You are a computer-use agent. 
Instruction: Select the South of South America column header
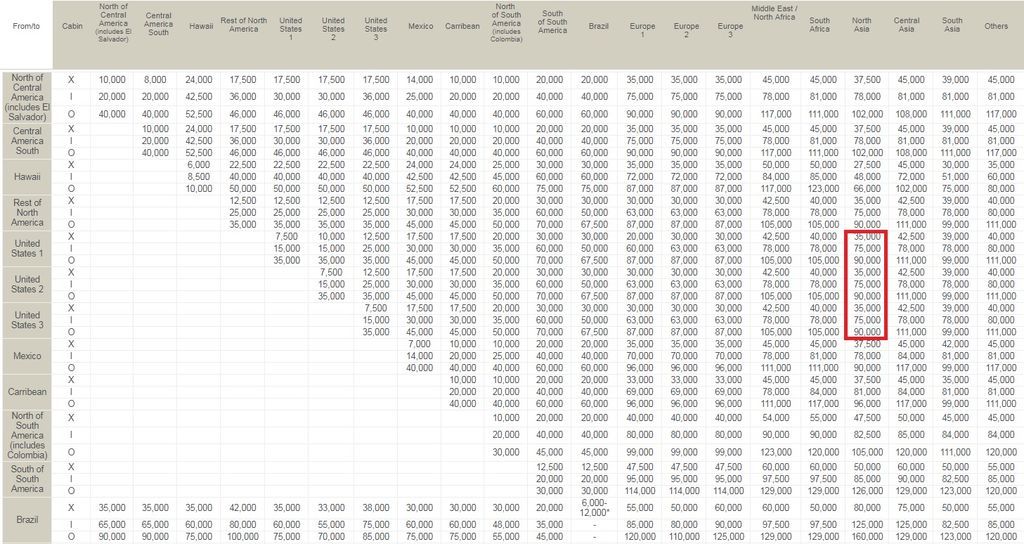click(x=552, y=22)
